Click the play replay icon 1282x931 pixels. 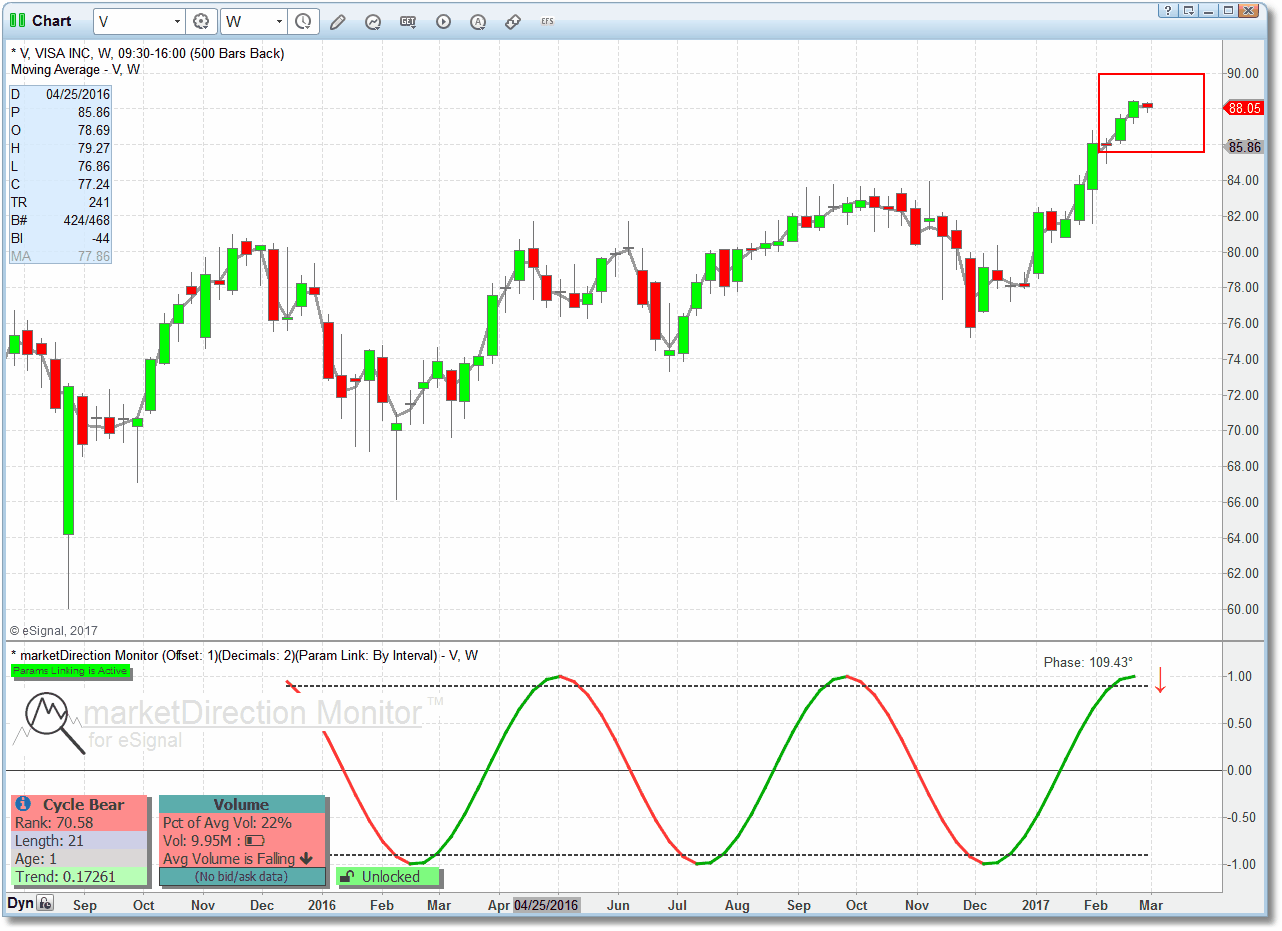click(x=443, y=21)
